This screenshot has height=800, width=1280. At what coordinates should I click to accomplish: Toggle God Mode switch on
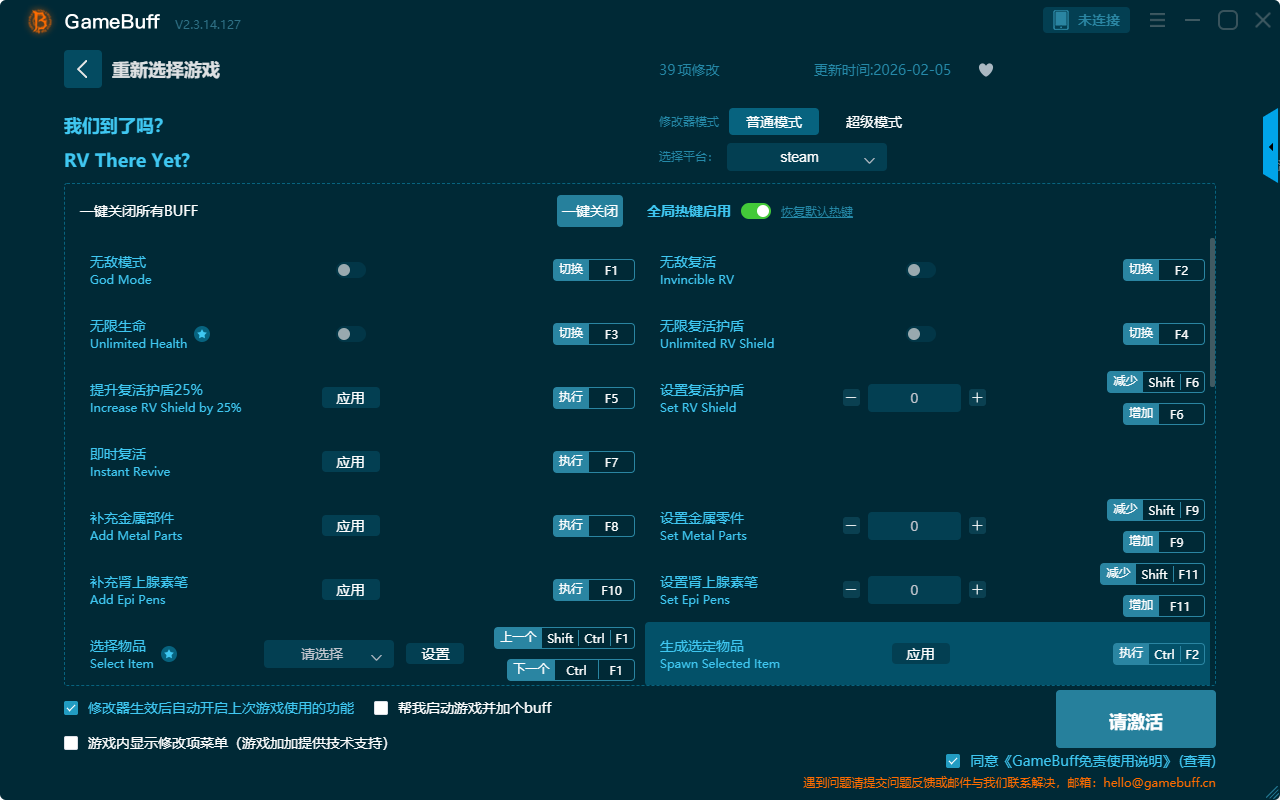pos(351,270)
